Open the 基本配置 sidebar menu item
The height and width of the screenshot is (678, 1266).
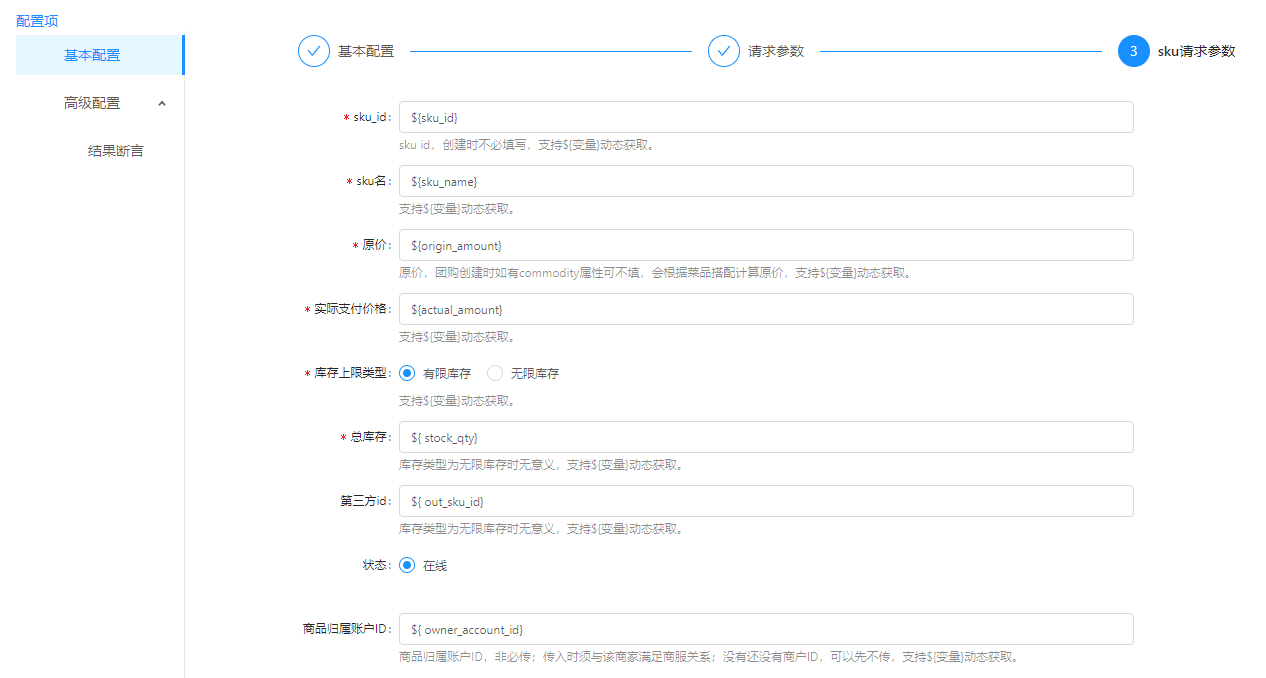point(99,55)
